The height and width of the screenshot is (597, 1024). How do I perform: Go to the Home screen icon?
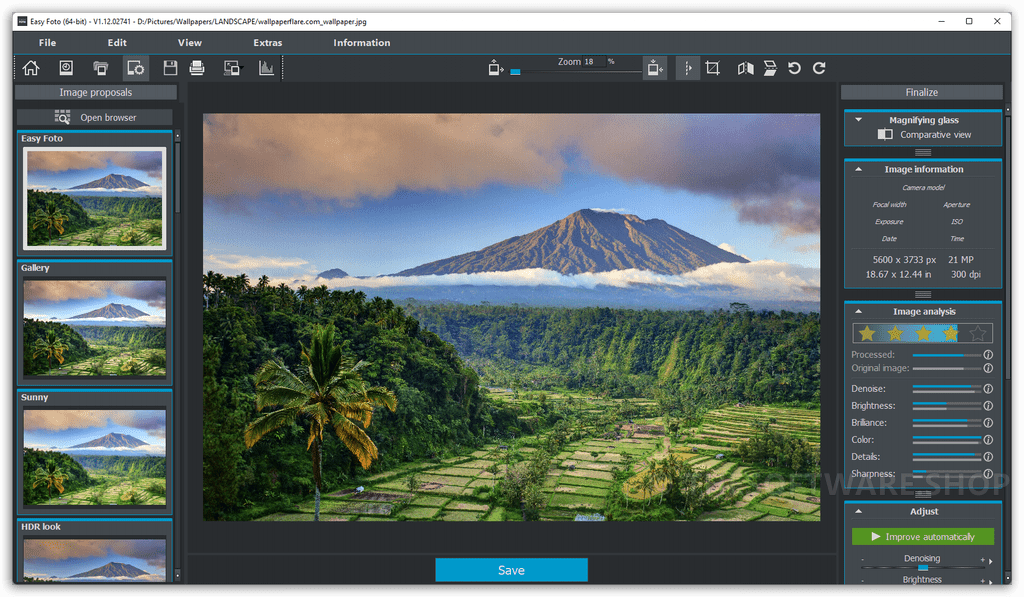[31, 68]
